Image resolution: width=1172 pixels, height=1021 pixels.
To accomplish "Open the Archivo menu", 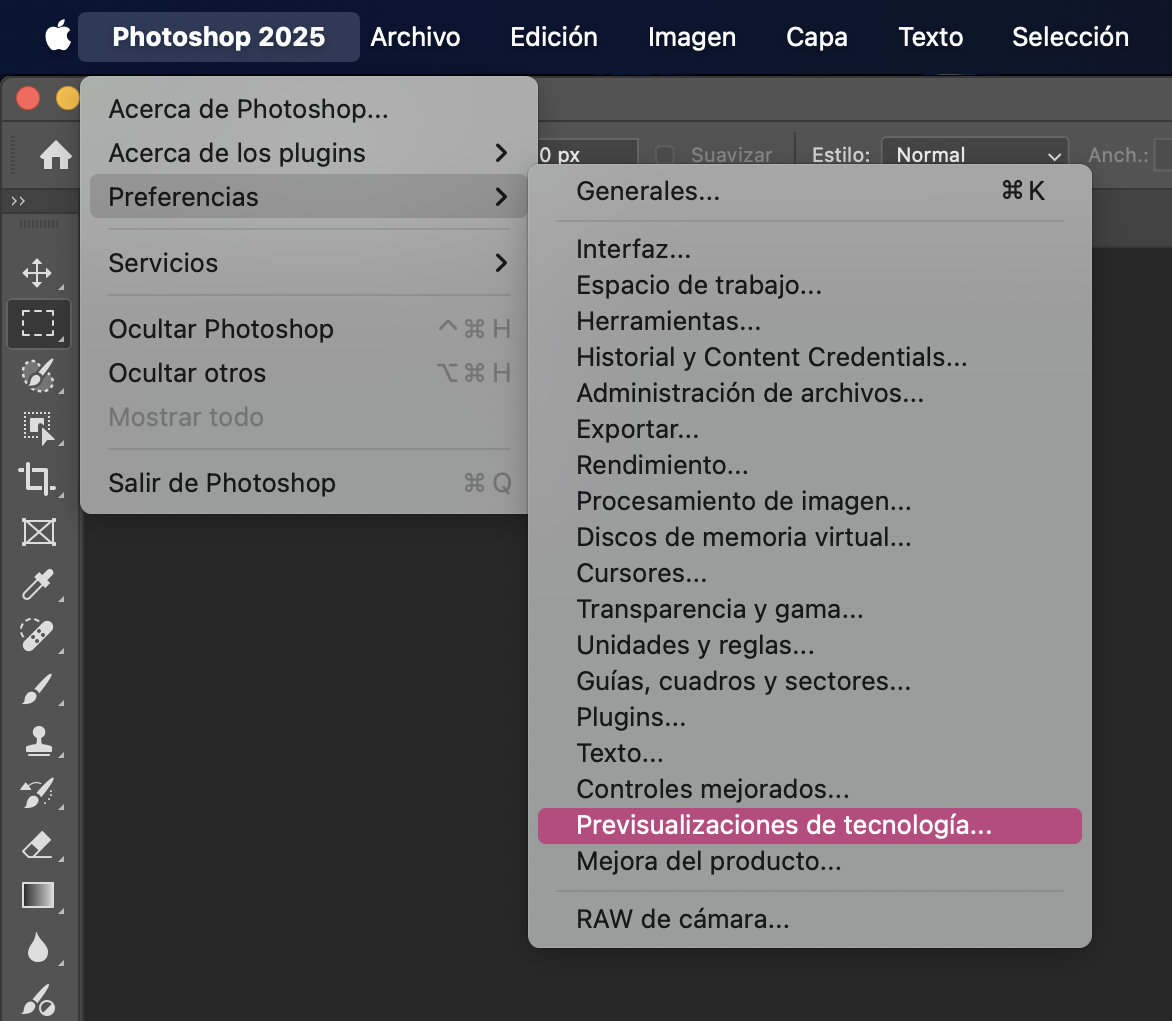I will tap(415, 37).
